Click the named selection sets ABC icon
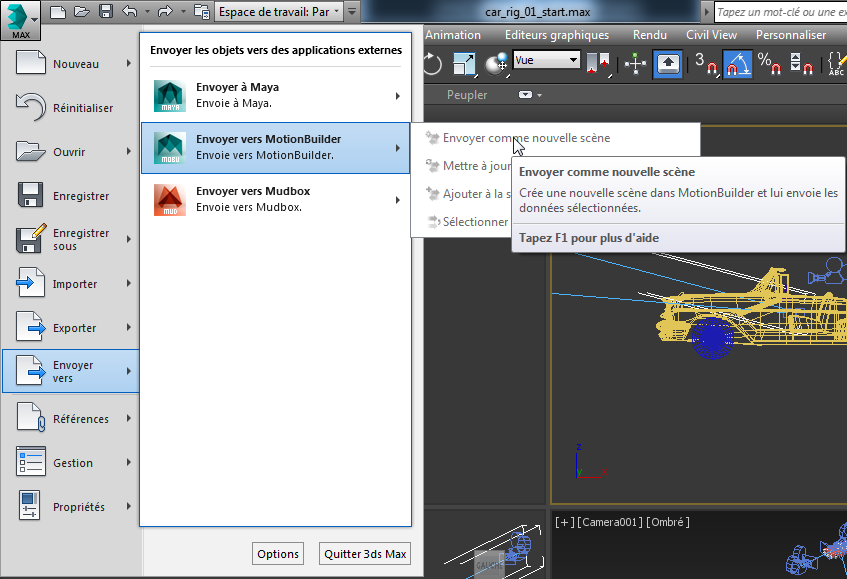 point(836,64)
